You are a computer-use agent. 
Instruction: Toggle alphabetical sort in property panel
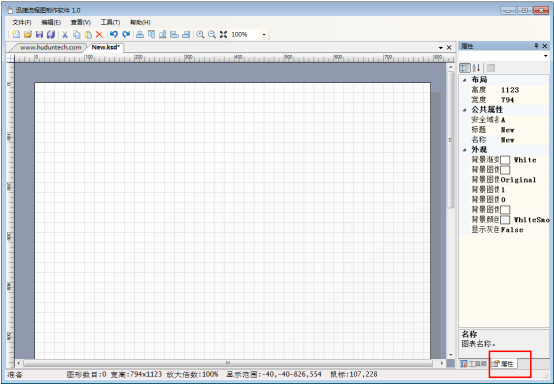pyautogui.click(x=476, y=67)
